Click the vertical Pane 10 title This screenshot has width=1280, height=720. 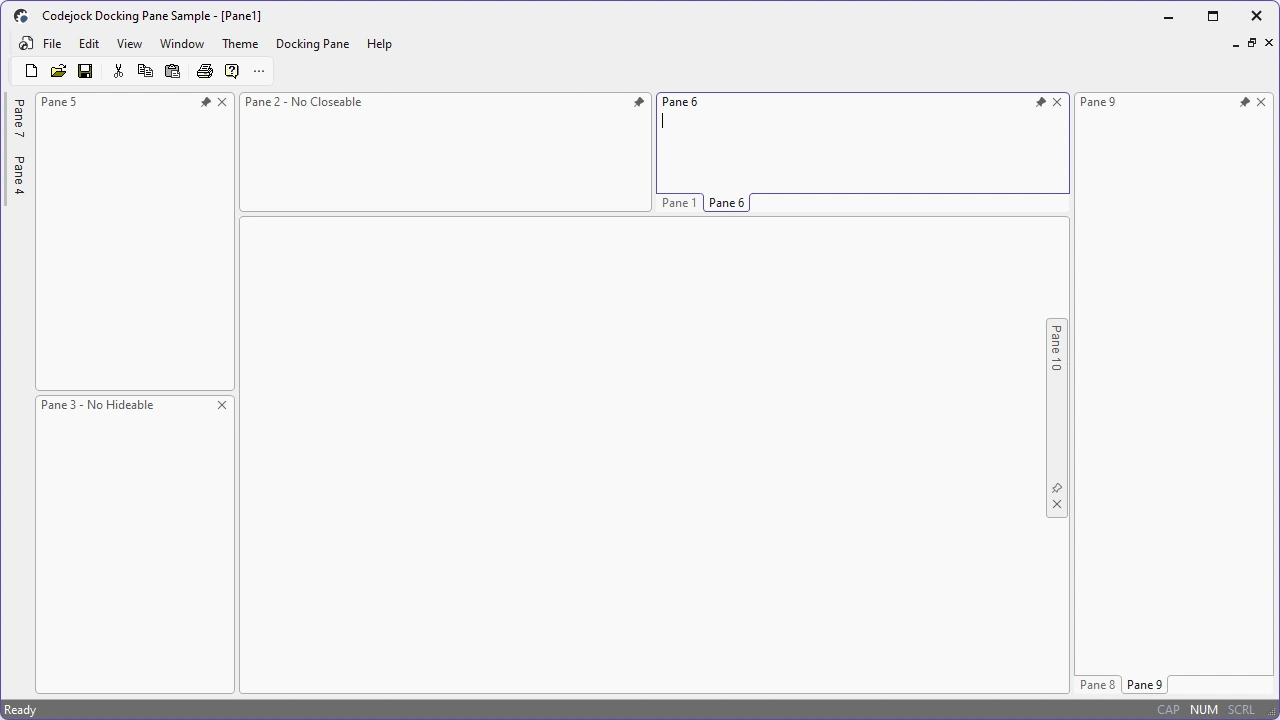[x=1057, y=348]
